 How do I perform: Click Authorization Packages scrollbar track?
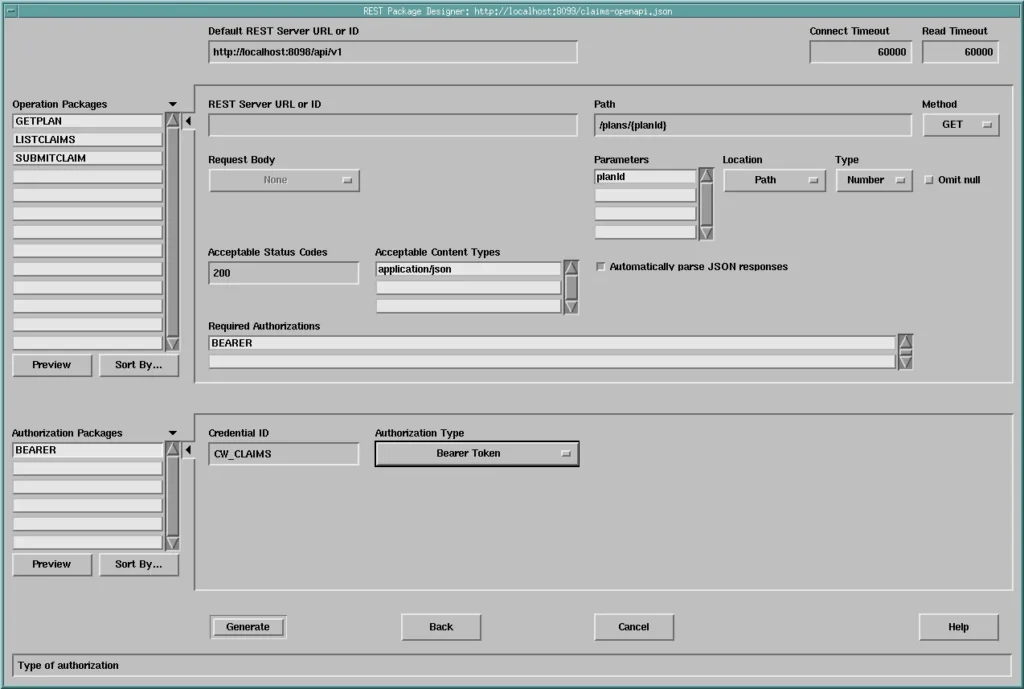click(172, 496)
